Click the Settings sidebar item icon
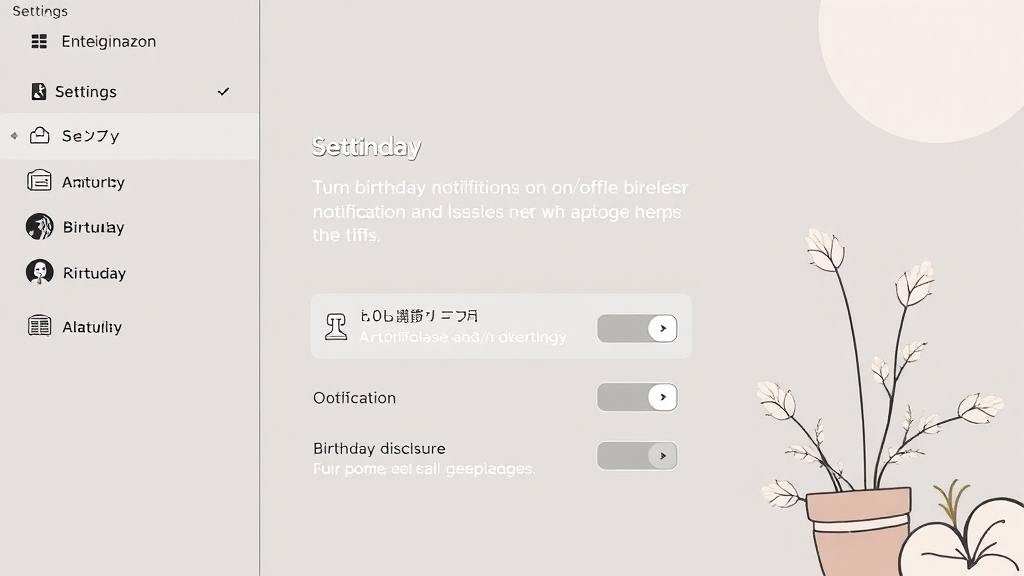 coord(39,92)
